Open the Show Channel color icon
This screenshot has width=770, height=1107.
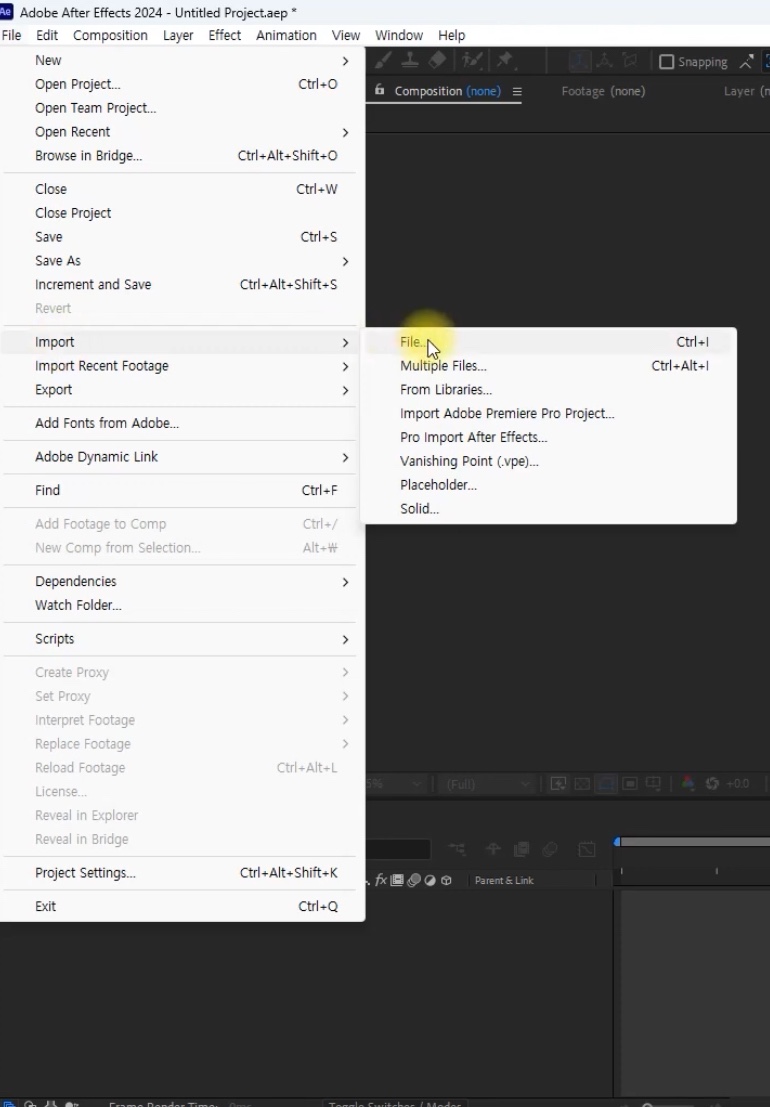pyautogui.click(x=687, y=784)
